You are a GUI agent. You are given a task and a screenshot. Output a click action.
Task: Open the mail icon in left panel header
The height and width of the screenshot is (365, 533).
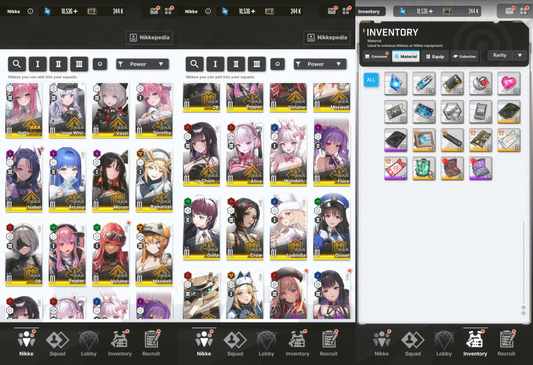pos(154,11)
